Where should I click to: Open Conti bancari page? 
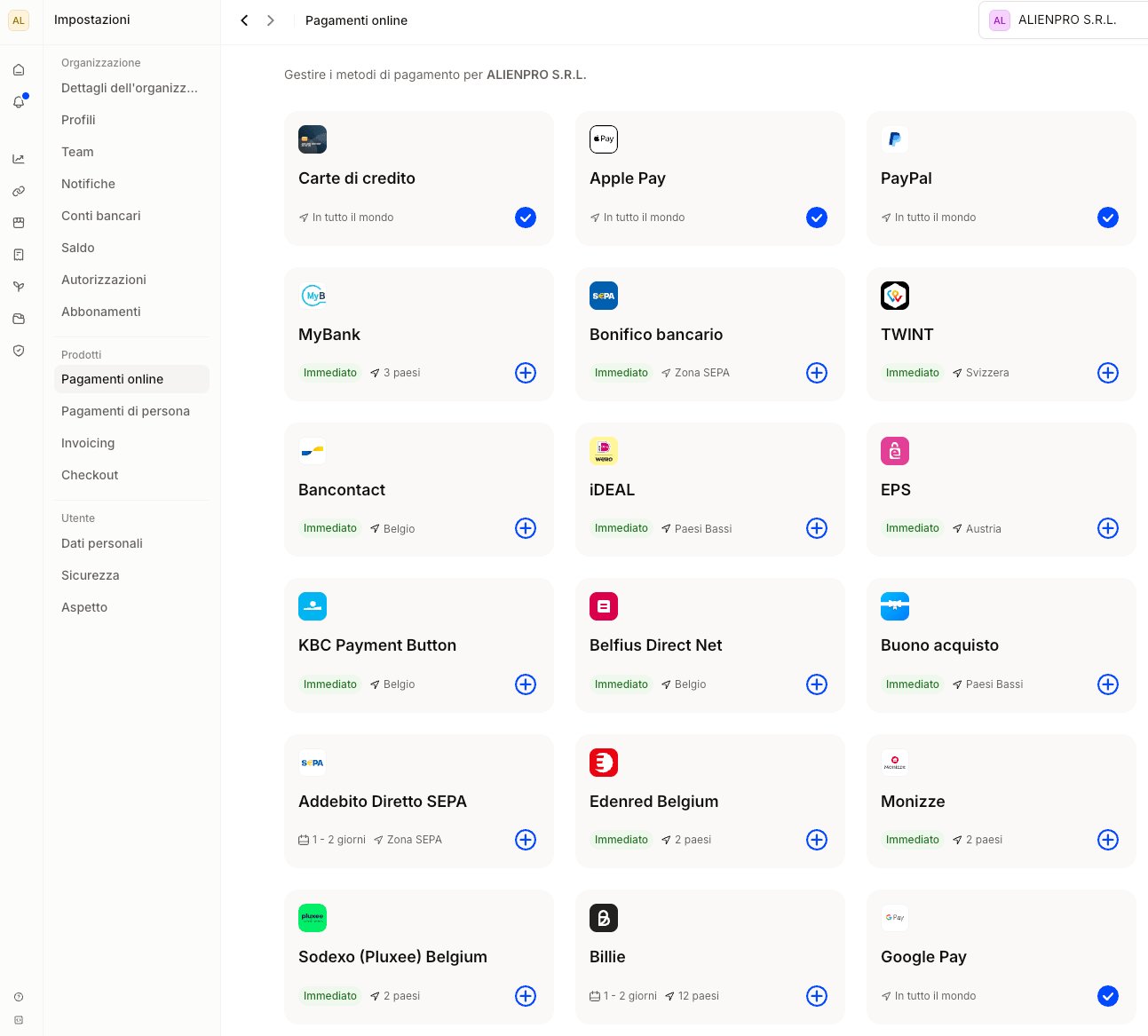pos(131,216)
